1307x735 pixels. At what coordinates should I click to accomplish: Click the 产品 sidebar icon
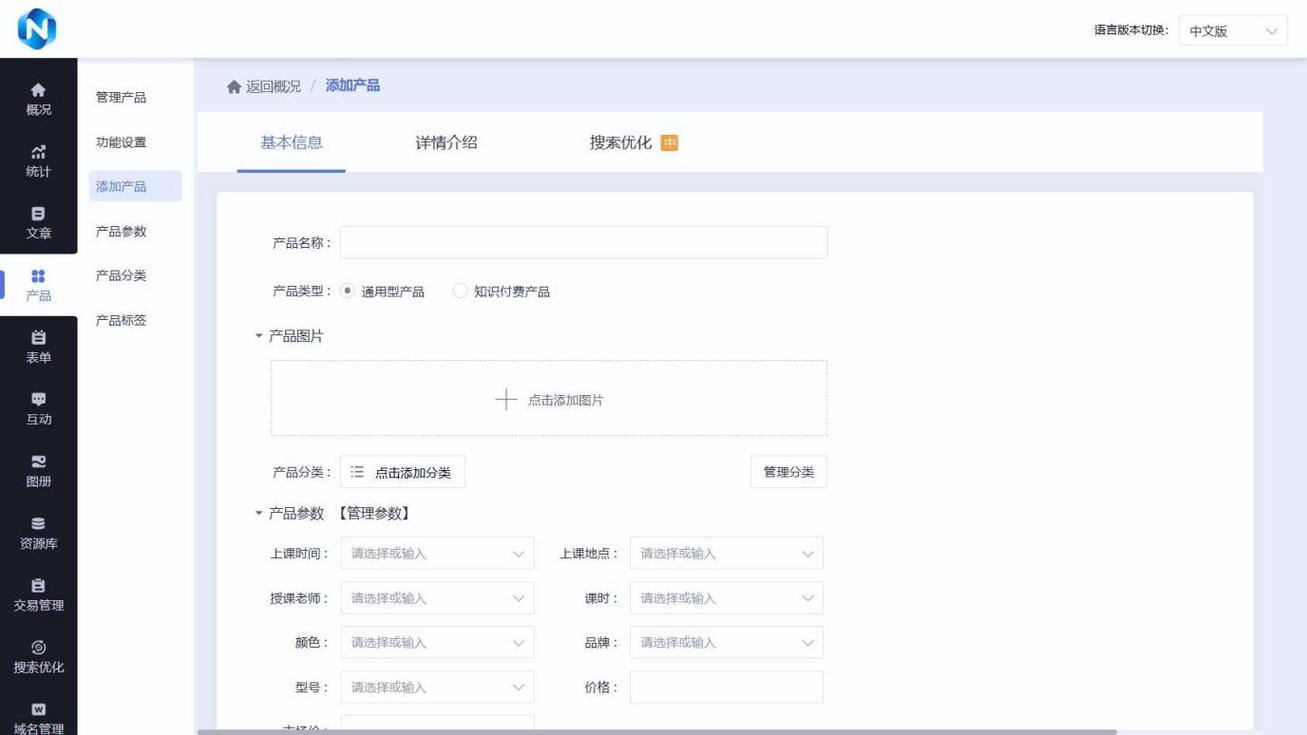(38, 285)
